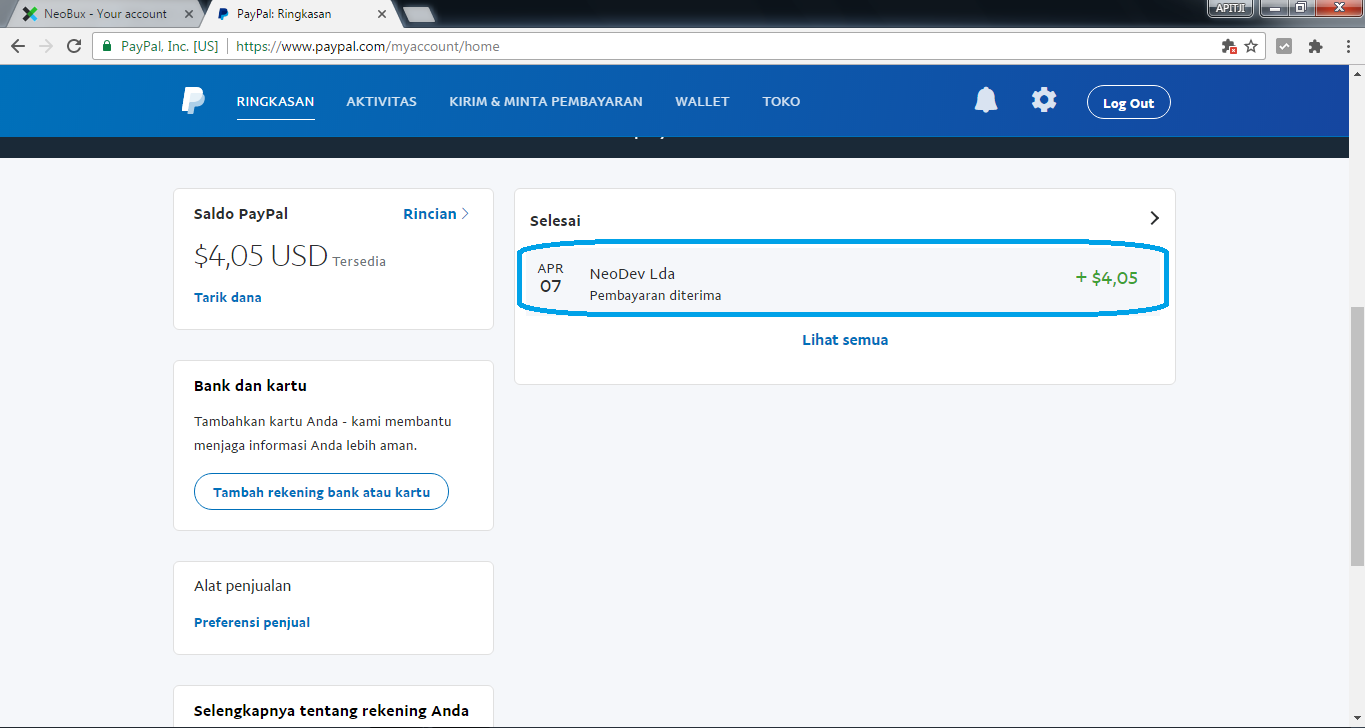Open the AKTIVITAS menu item
The height and width of the screenshot is (728, 1365).
[381, 101]
